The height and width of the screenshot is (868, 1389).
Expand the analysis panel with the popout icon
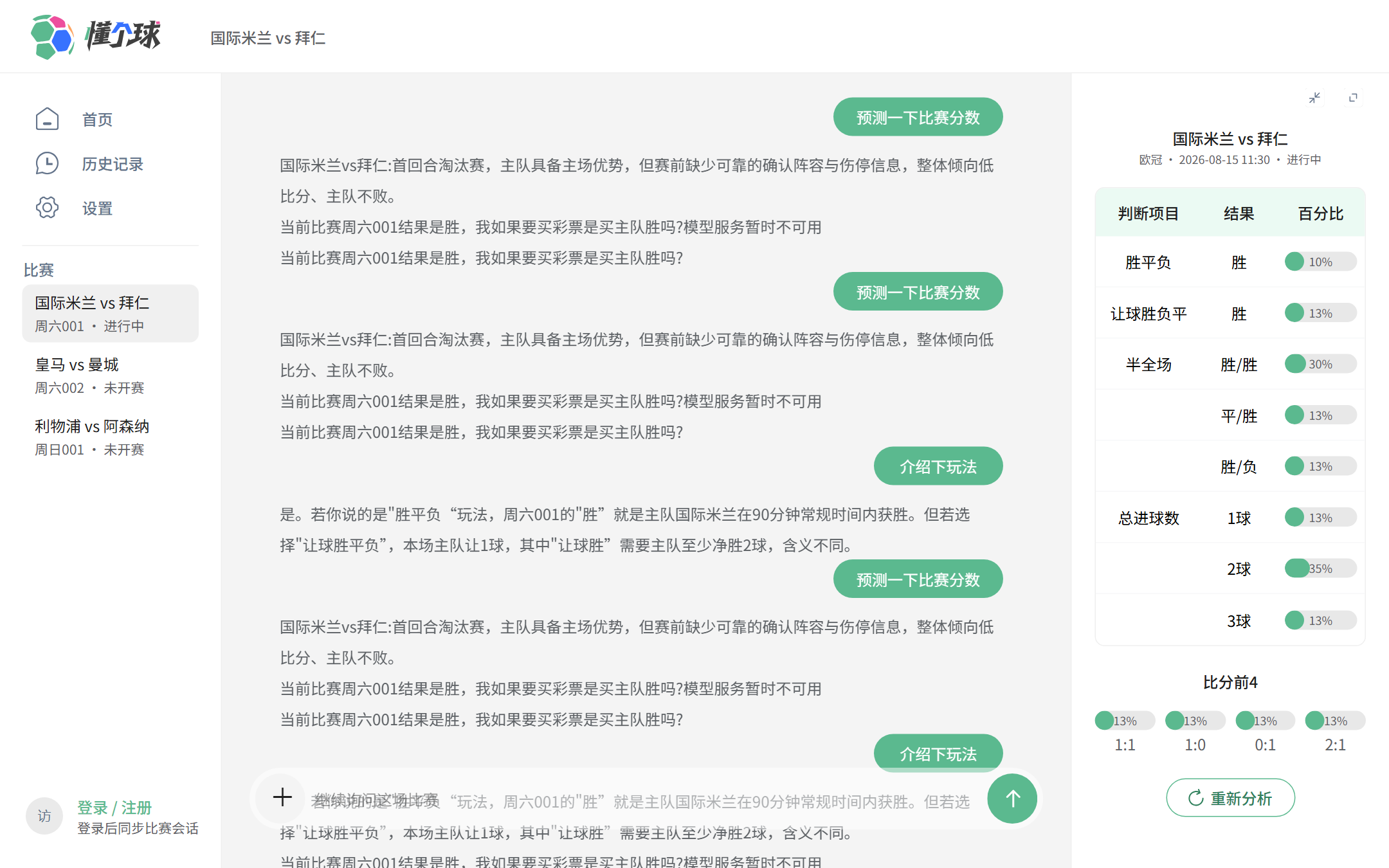click(1353, 98)
